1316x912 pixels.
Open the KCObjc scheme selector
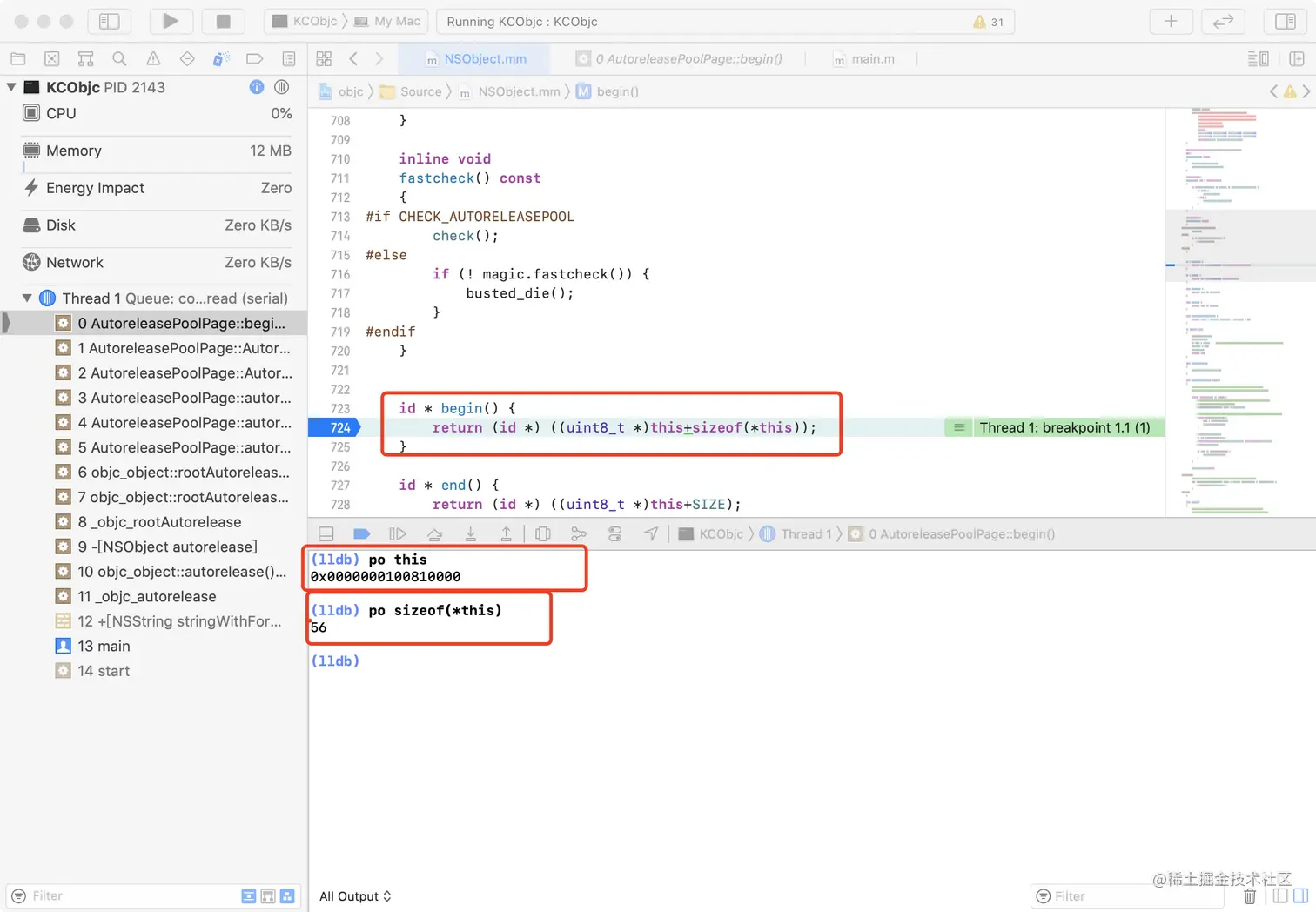point(305,21)
